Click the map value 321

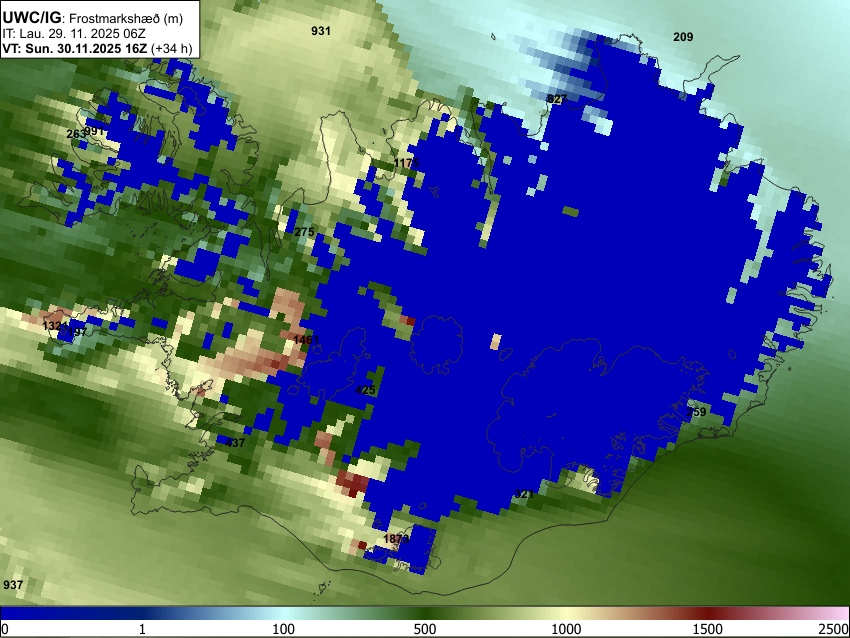(x=524, y=494)
